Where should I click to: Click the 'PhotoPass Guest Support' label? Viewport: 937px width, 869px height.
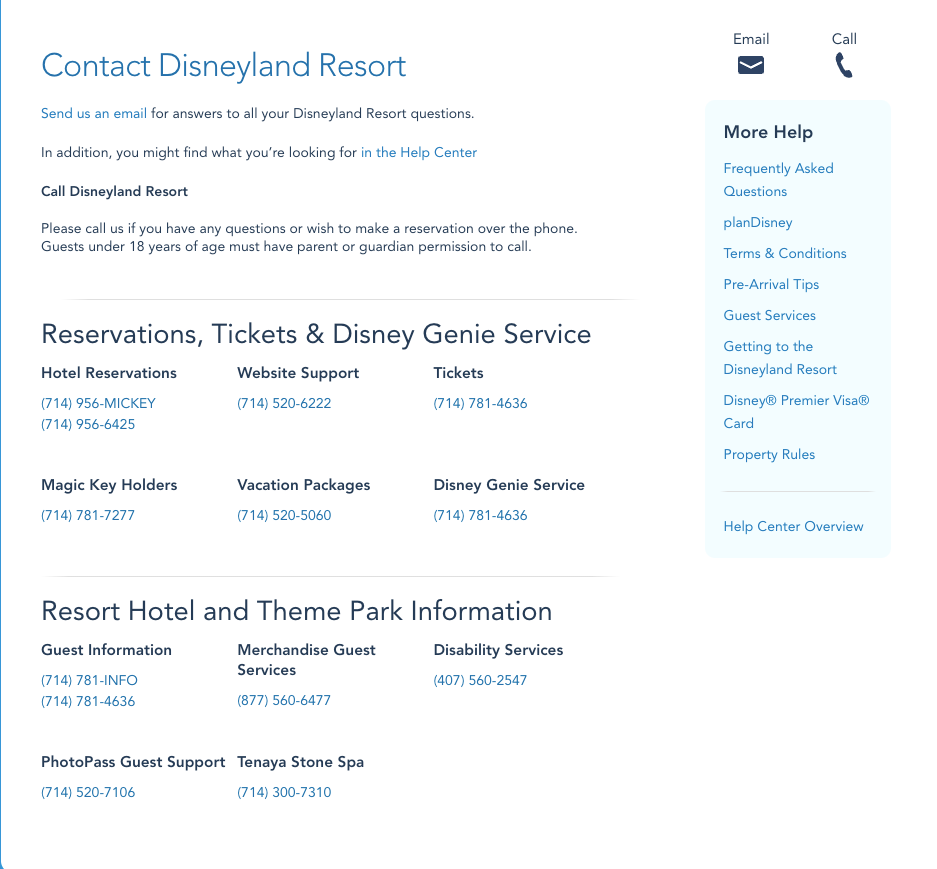(133, 762)
